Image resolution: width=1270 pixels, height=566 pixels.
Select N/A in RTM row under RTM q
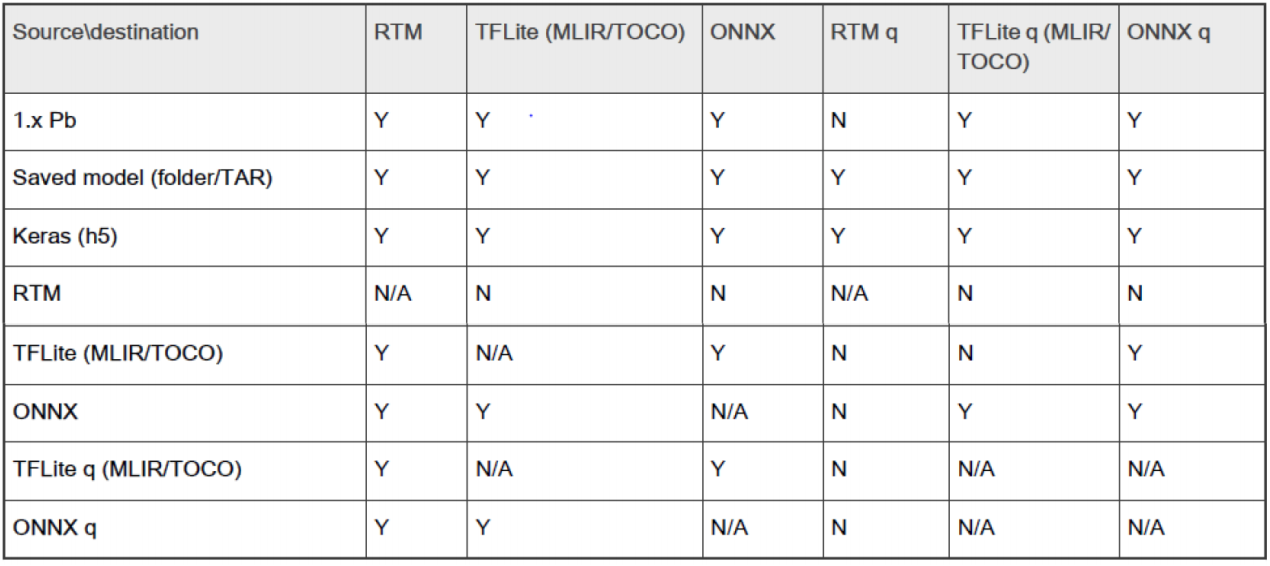click(848, 295)
